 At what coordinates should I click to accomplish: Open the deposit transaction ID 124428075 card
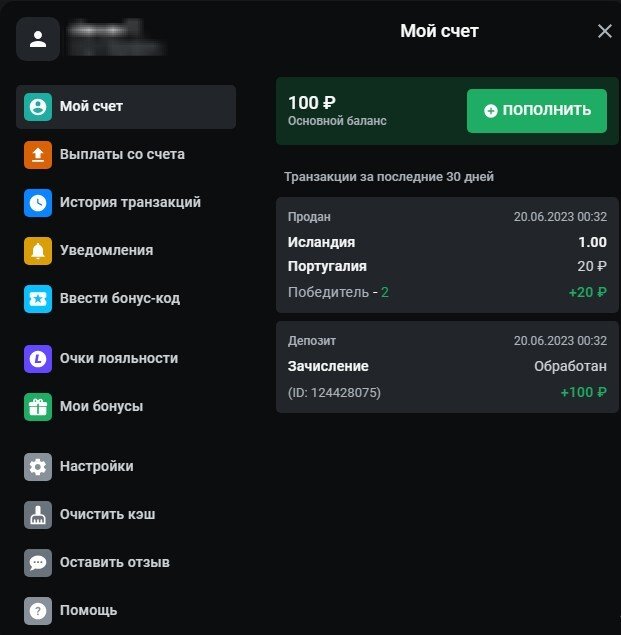pyautogui.click(x=446, y=366)
